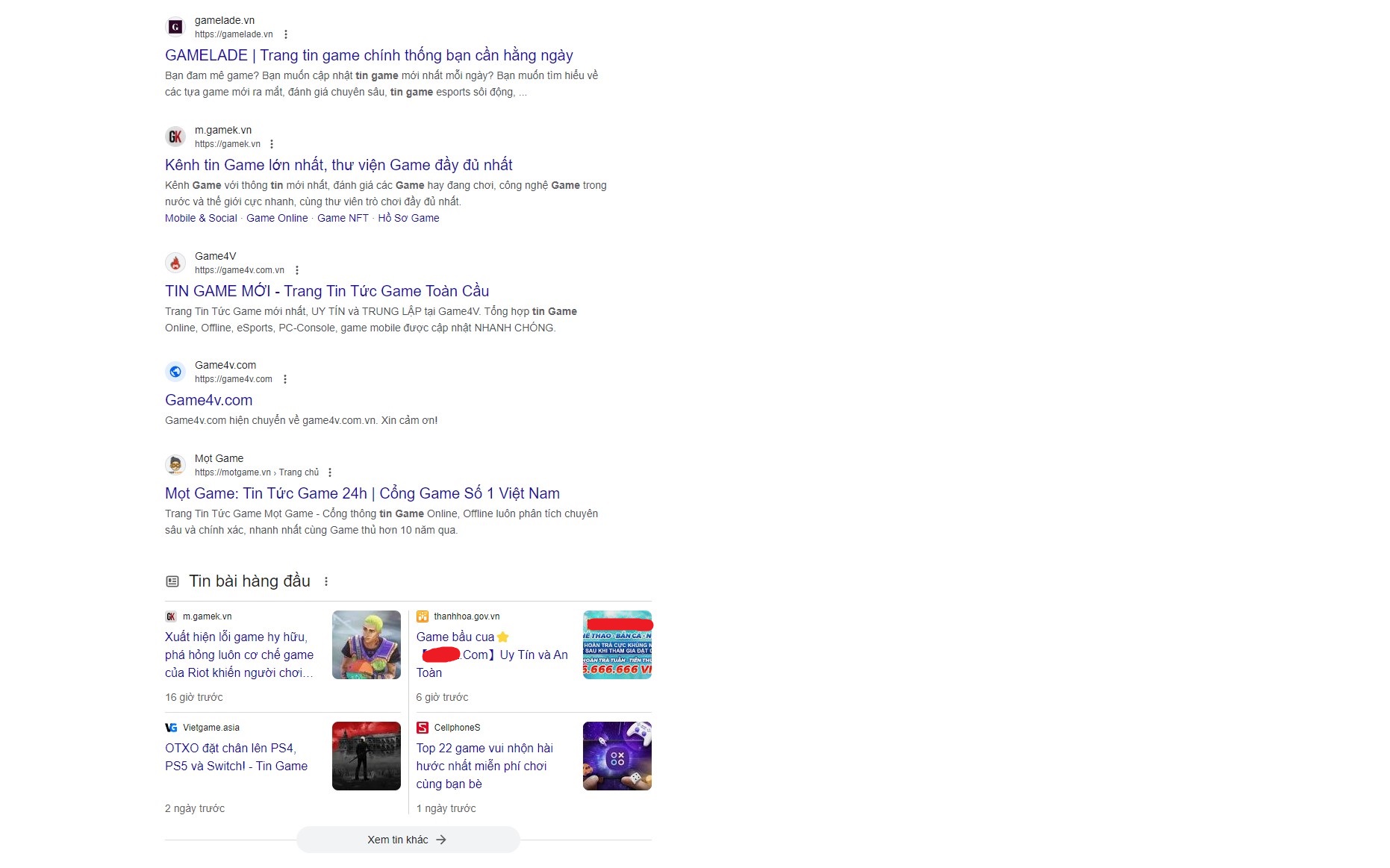The height and width of the screenshot is (868, 1390).
Task: Follow the Game Online sitelink
Action: (277, 218)
